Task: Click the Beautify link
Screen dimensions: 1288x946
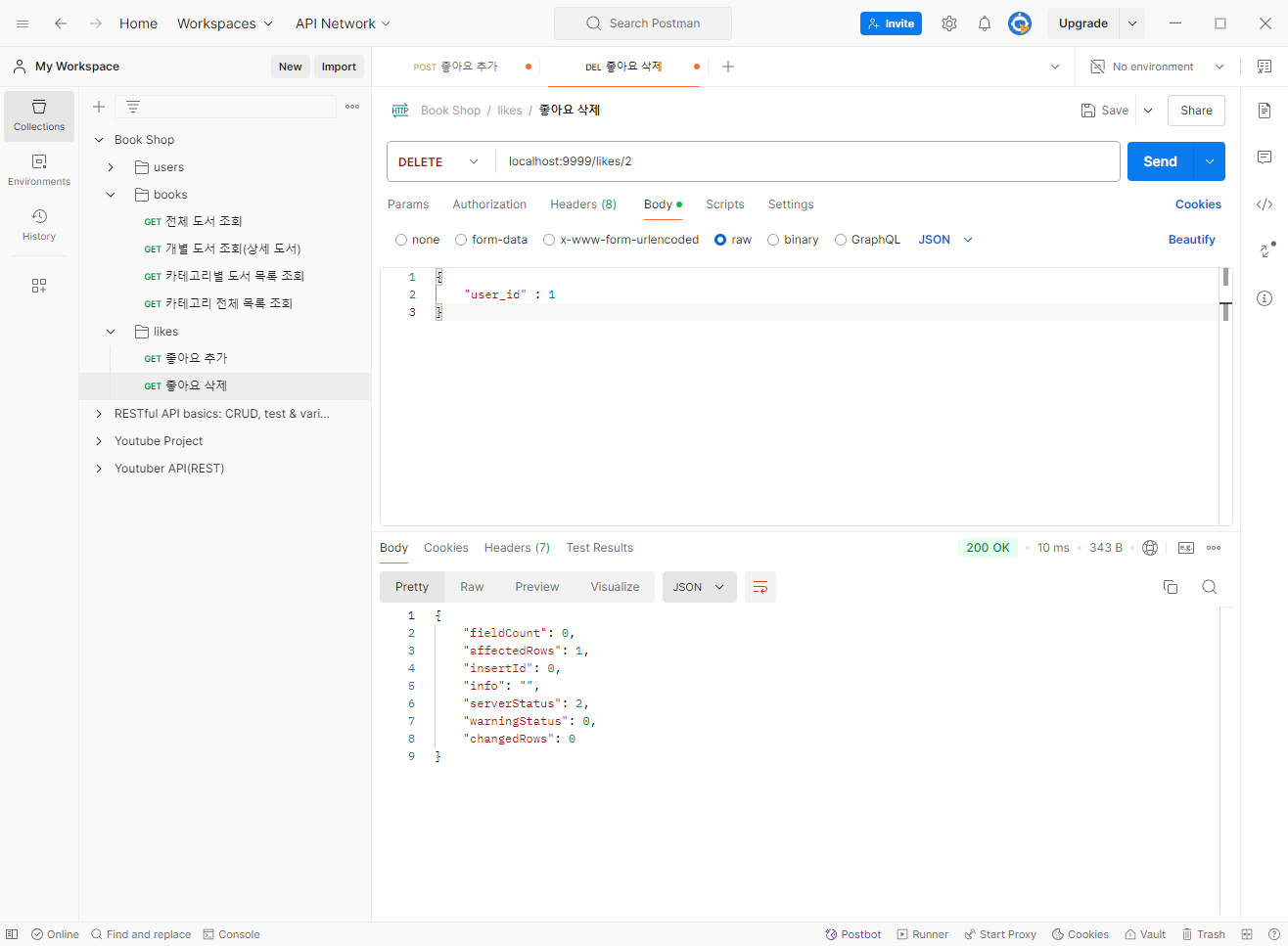Action: click(1191, 240)
